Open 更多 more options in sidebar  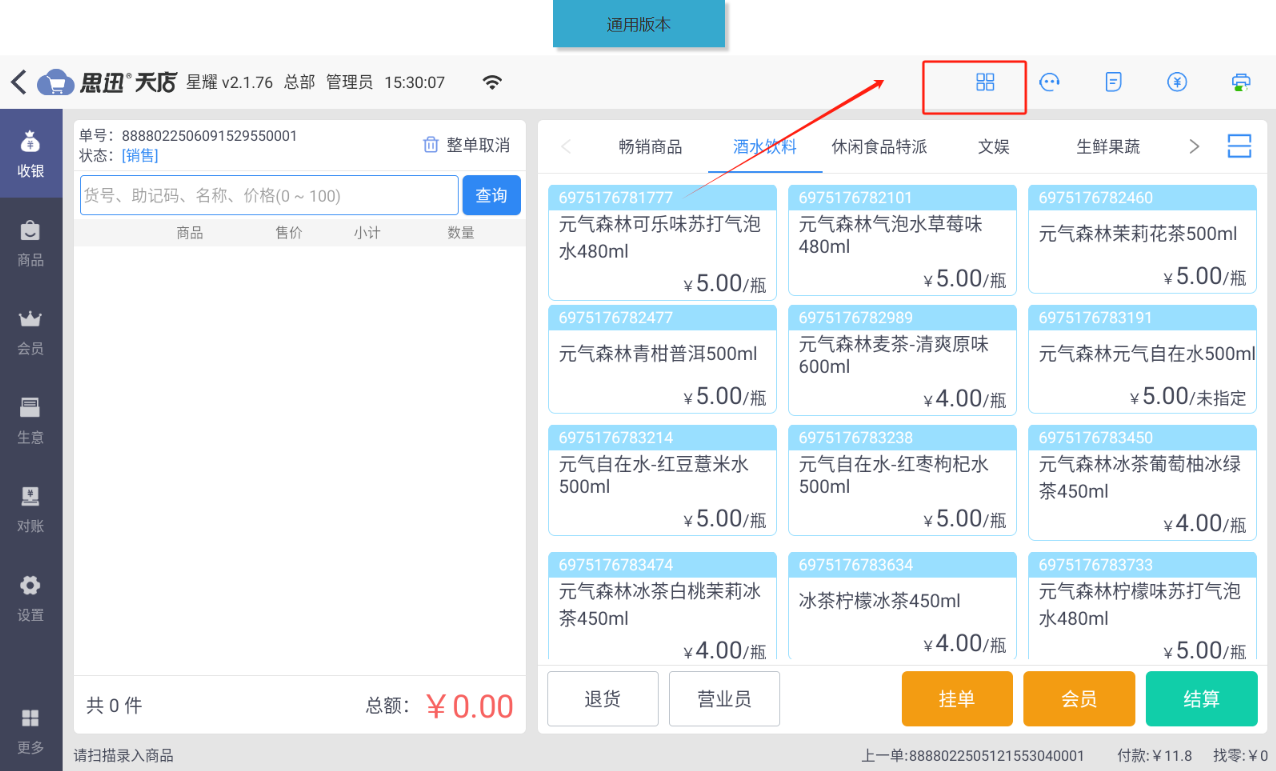[31, 731]
